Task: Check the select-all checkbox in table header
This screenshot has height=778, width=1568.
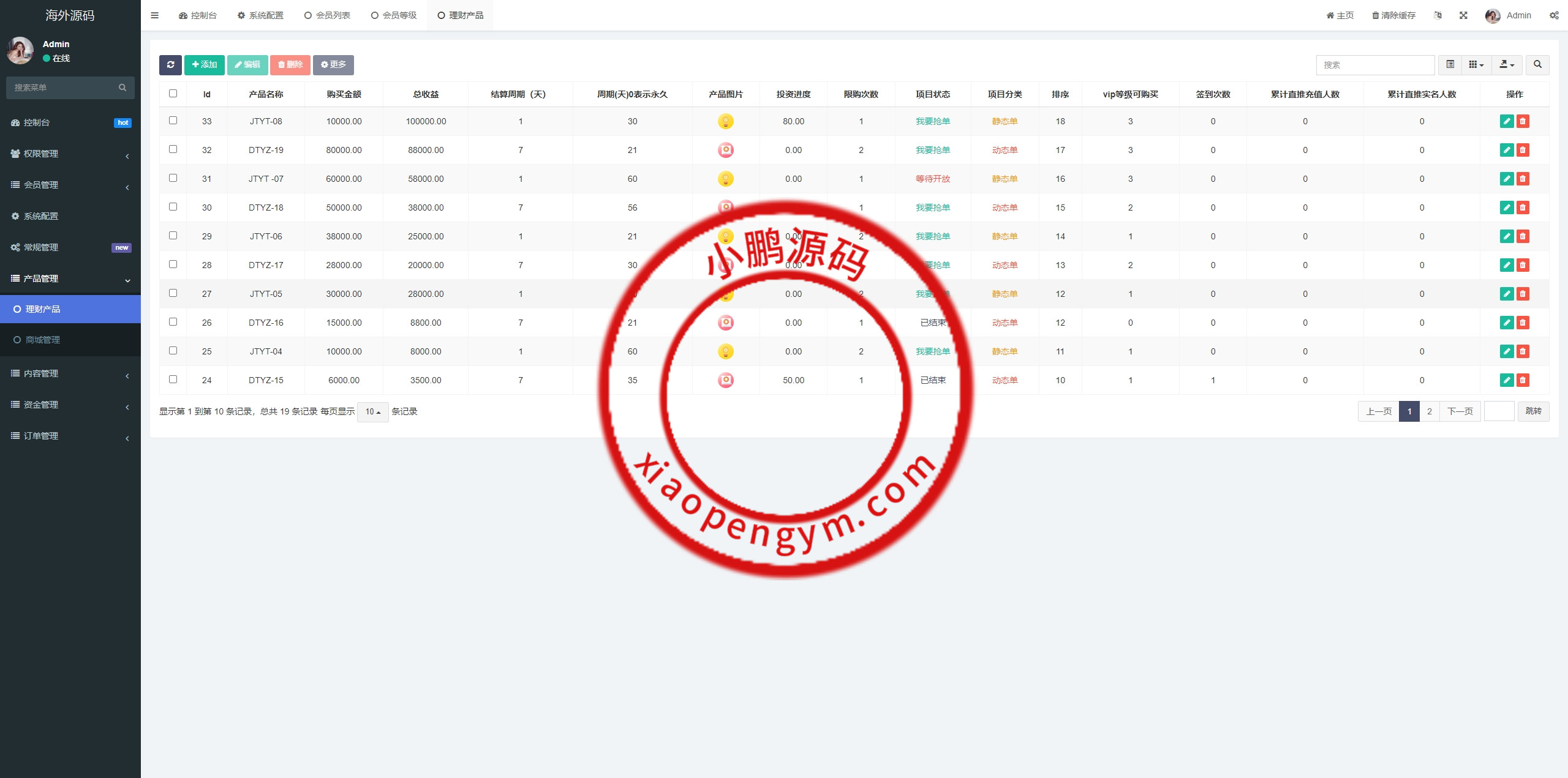Action: click(173, 94)
